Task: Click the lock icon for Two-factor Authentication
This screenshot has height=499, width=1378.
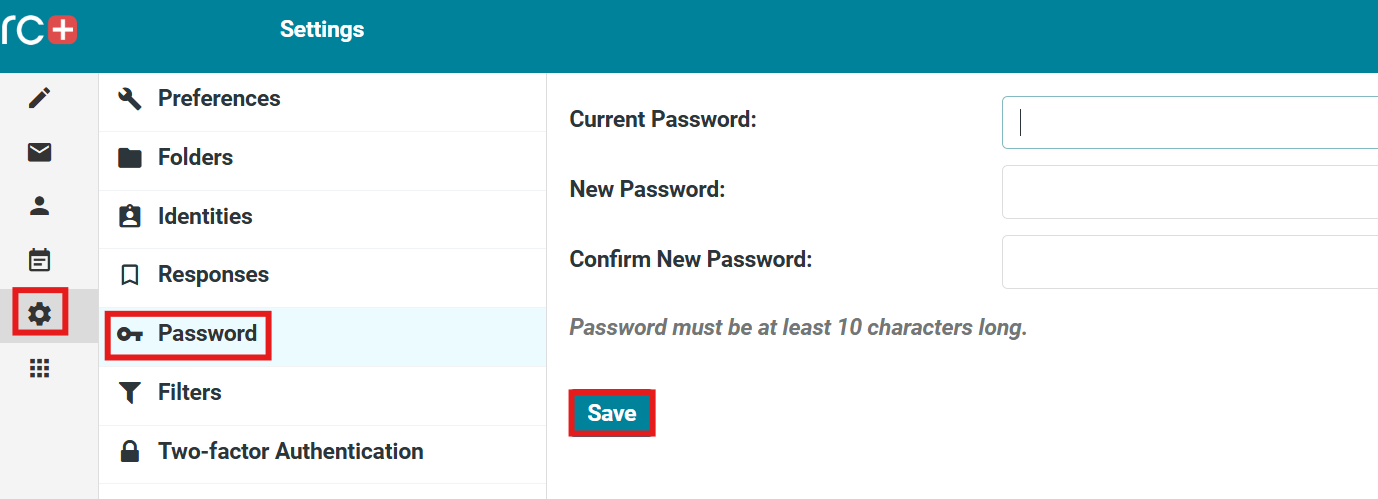Action: 130,452
